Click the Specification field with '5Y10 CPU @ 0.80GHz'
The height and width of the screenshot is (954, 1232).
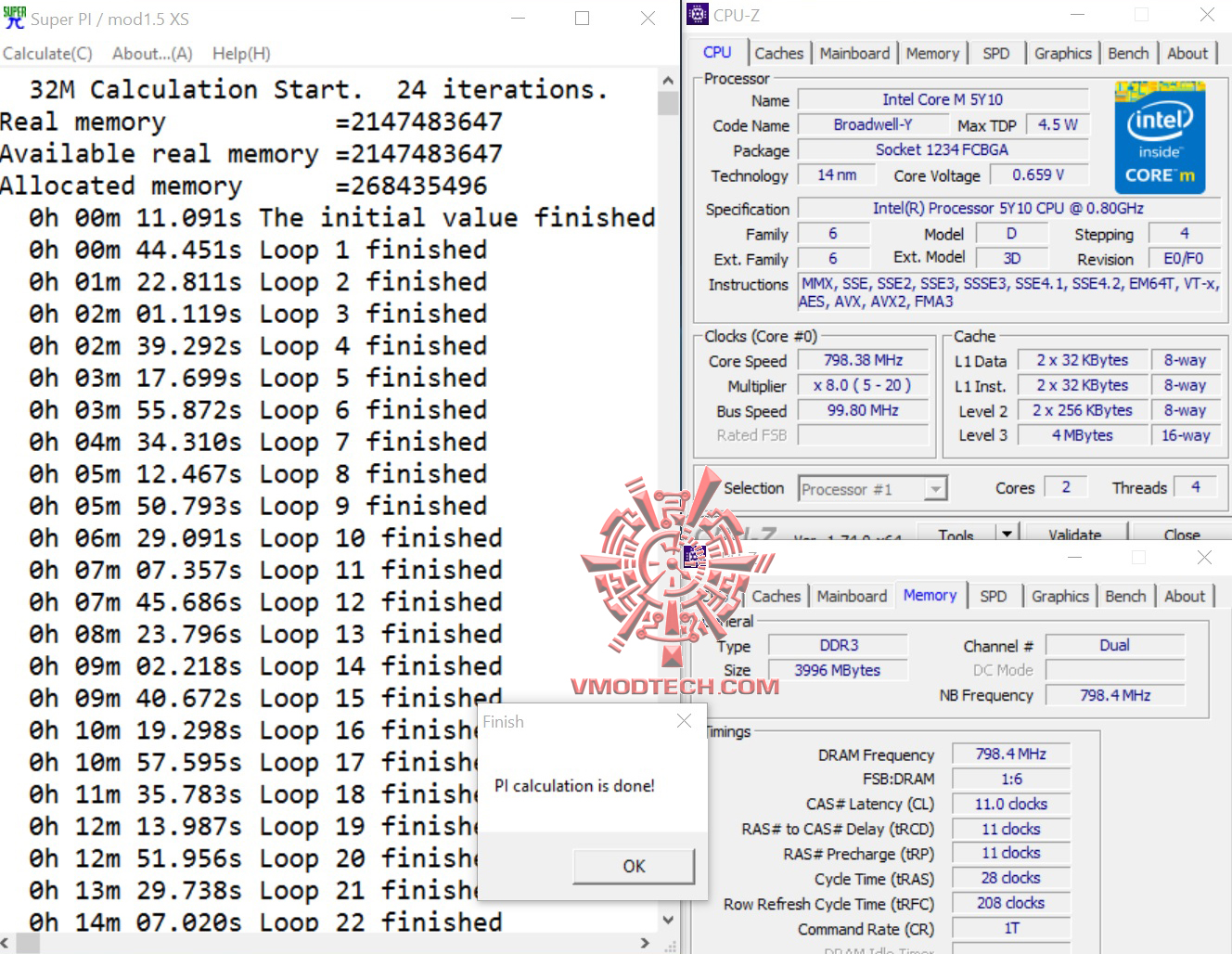click(1008, 209)
